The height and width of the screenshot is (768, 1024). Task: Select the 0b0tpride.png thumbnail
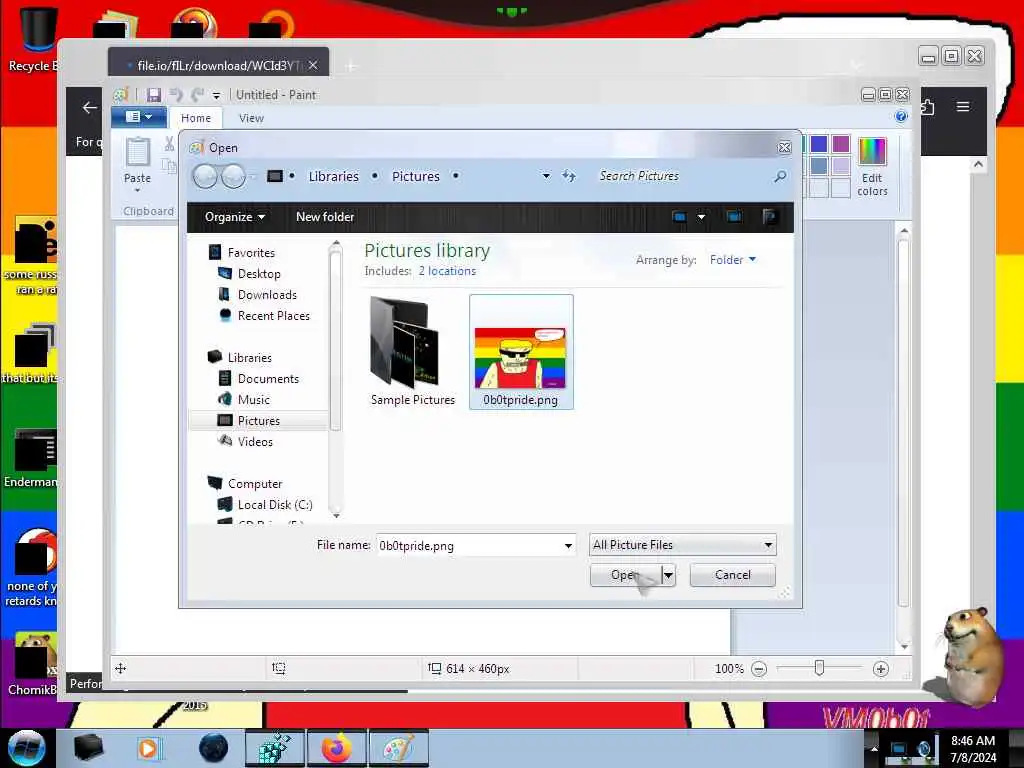coord(521,351)
